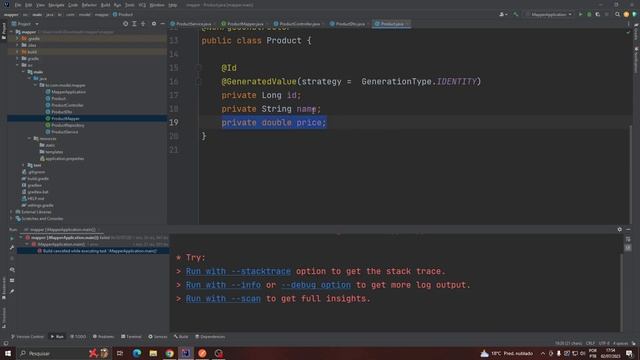Switch to ProductService.java tab
The width and height of the screenshot is (640, 360).
click(x=191, y=24)
